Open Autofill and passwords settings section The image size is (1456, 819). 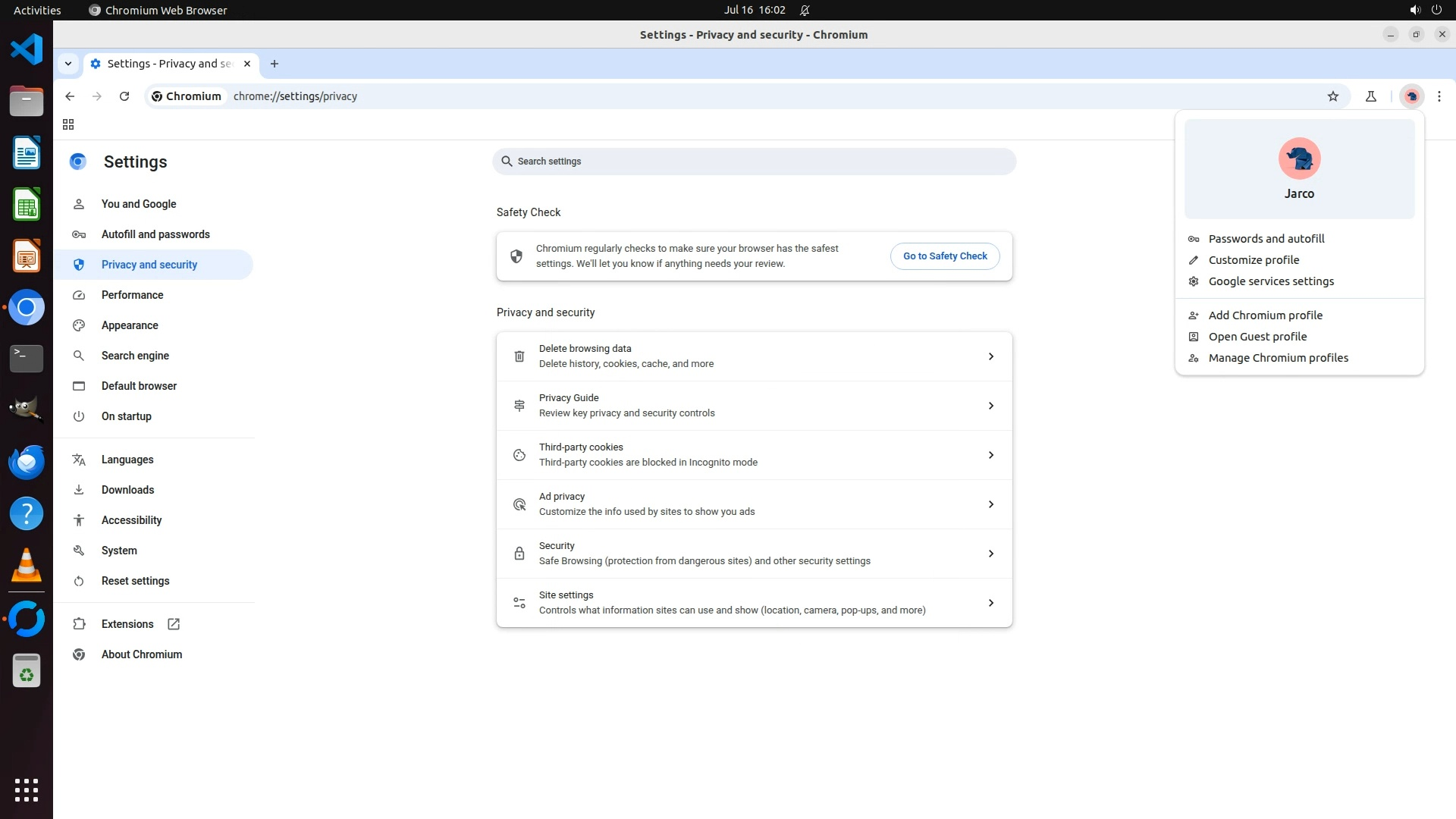click(155, 234)
